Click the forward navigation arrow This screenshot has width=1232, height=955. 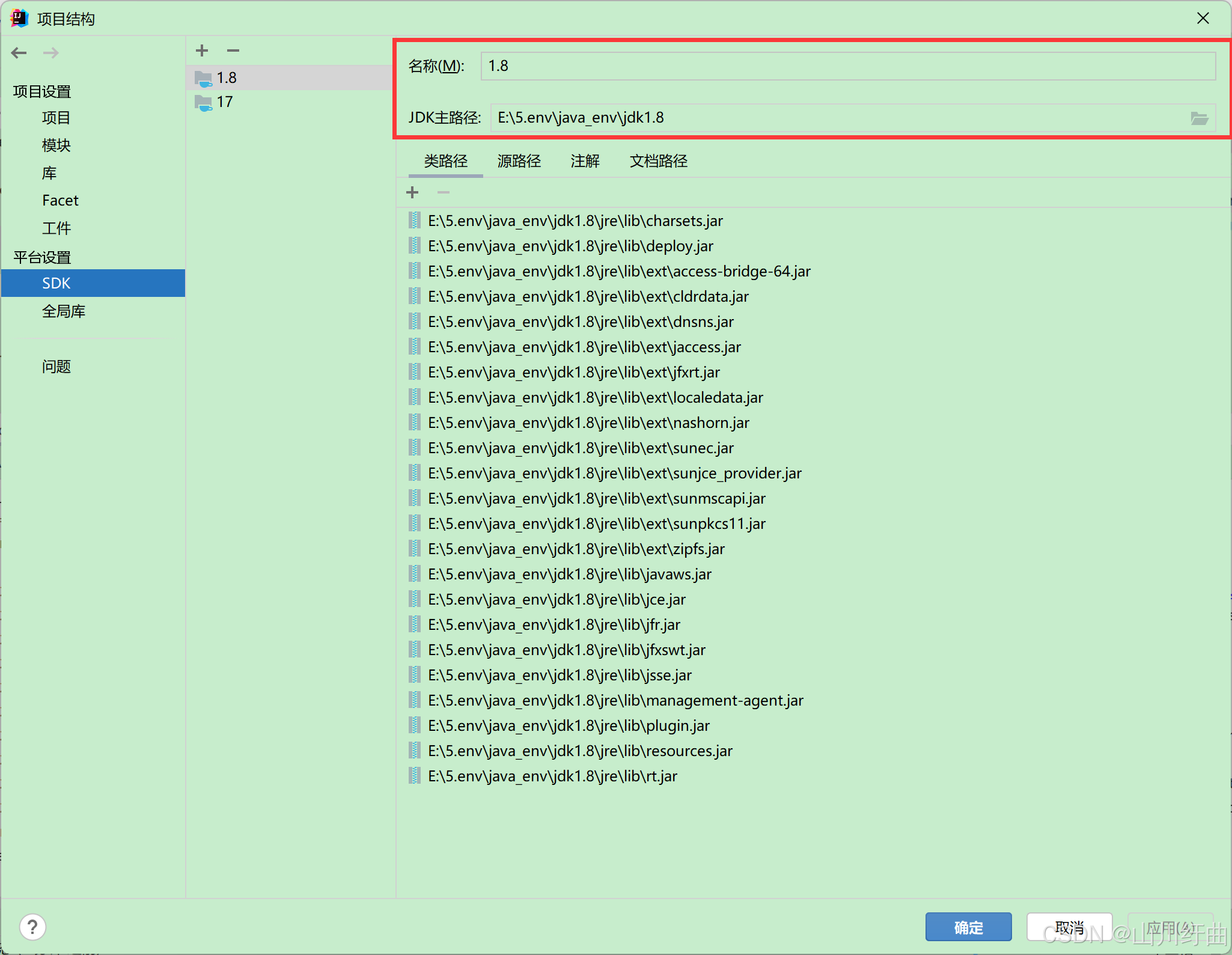[x=51, y=53]
